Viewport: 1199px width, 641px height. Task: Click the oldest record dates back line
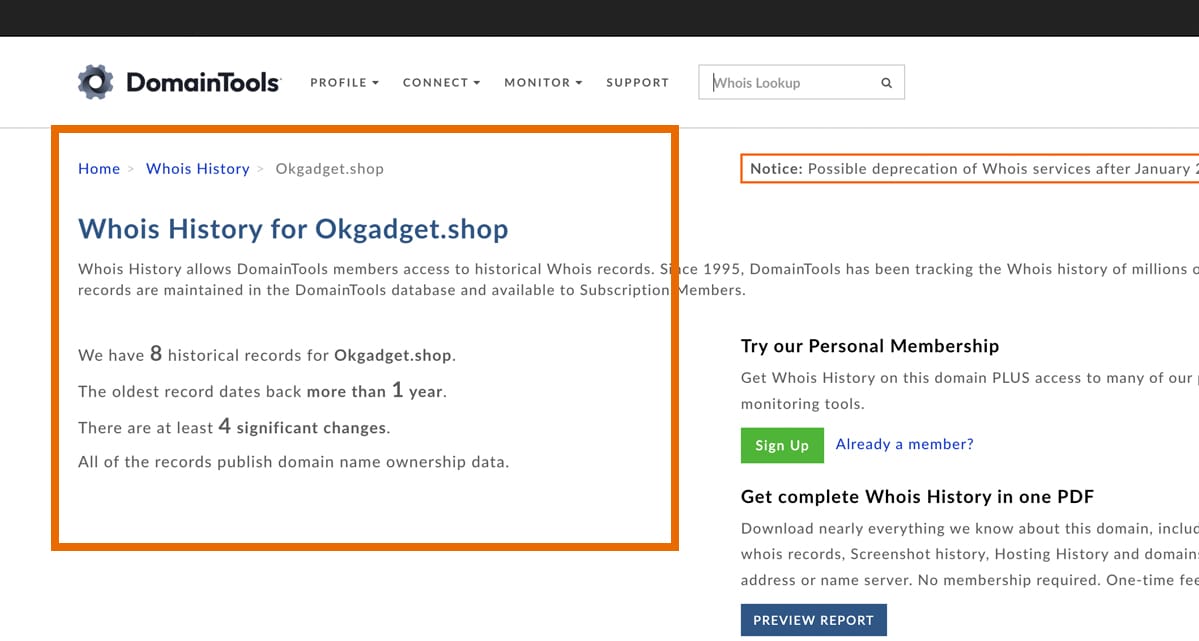(x=262, y=391)
